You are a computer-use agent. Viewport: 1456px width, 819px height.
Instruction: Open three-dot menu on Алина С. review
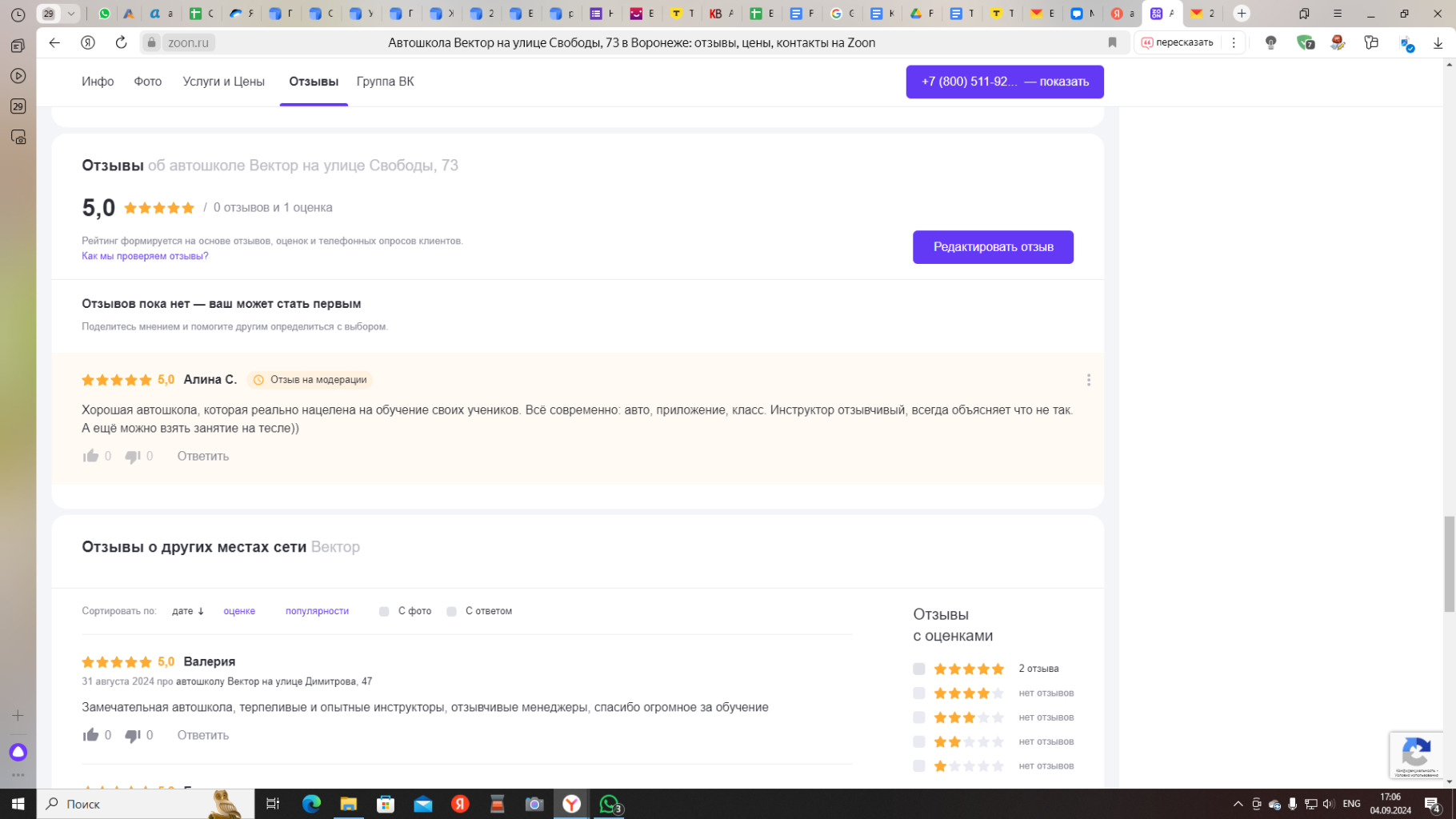coord(1088,380)
